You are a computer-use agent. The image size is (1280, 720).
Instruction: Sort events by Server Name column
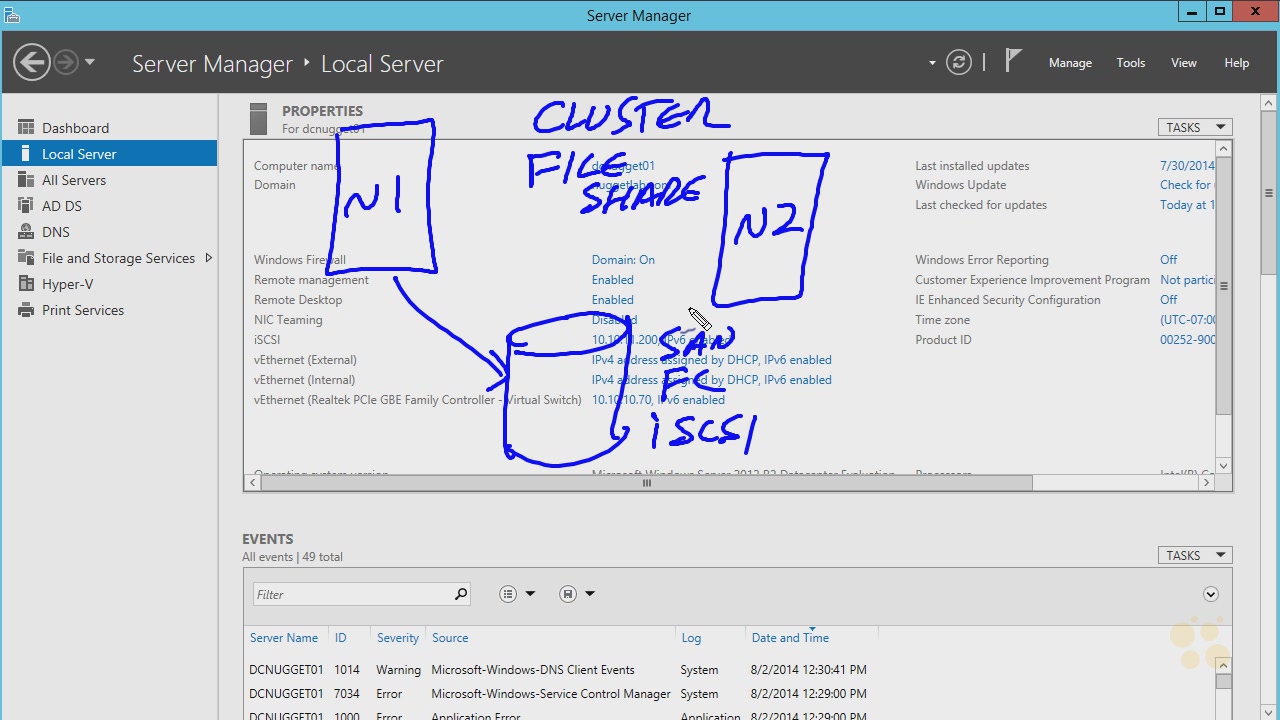click(284, 638)
